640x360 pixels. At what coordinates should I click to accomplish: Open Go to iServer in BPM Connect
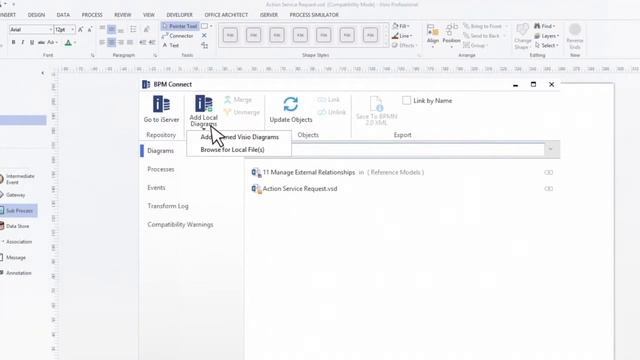click(161, 109)
